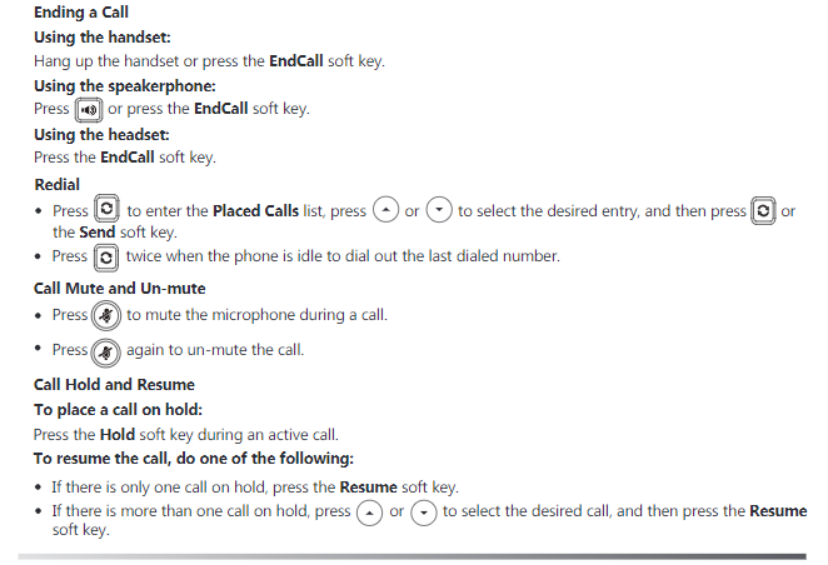This screenshot has height=565, width=828.
Task: Click the first redial icon after Press
Action: (x=107, y=208)
